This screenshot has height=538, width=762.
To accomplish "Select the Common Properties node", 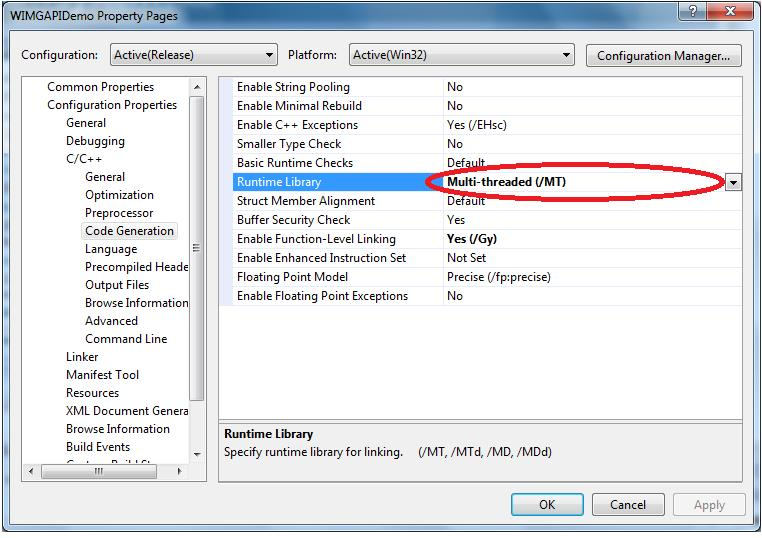I will point(100,87).
